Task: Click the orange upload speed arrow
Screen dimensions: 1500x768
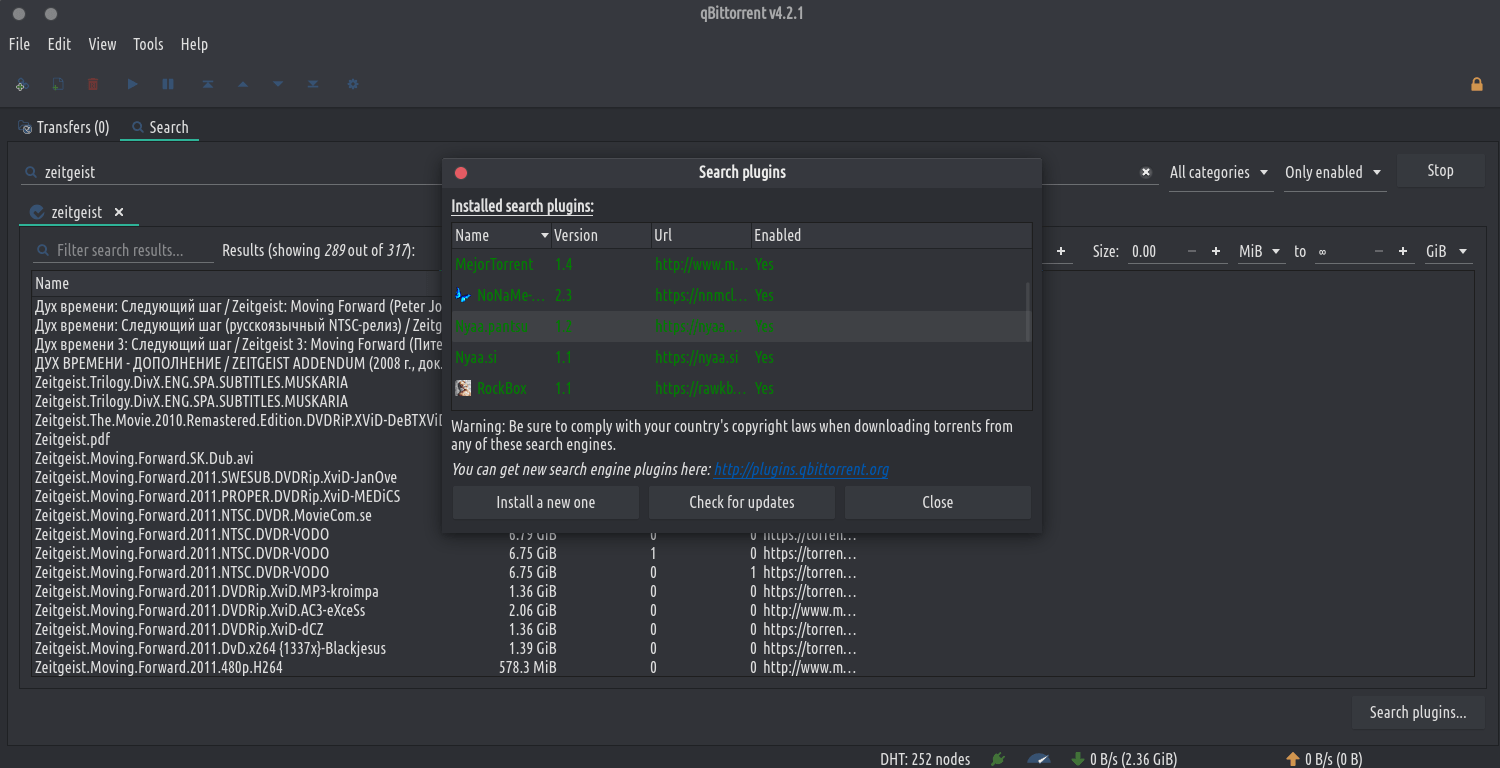Action: pyautogui.click(x=1292, y=759)
